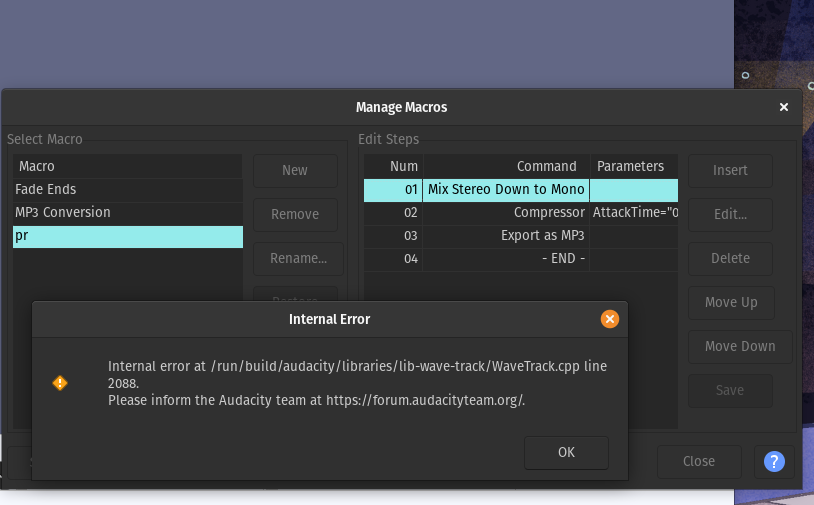The height and width of the screenshot is (505, 814).
Task: Click the Num column header
Action: click(x=394, y=166)
